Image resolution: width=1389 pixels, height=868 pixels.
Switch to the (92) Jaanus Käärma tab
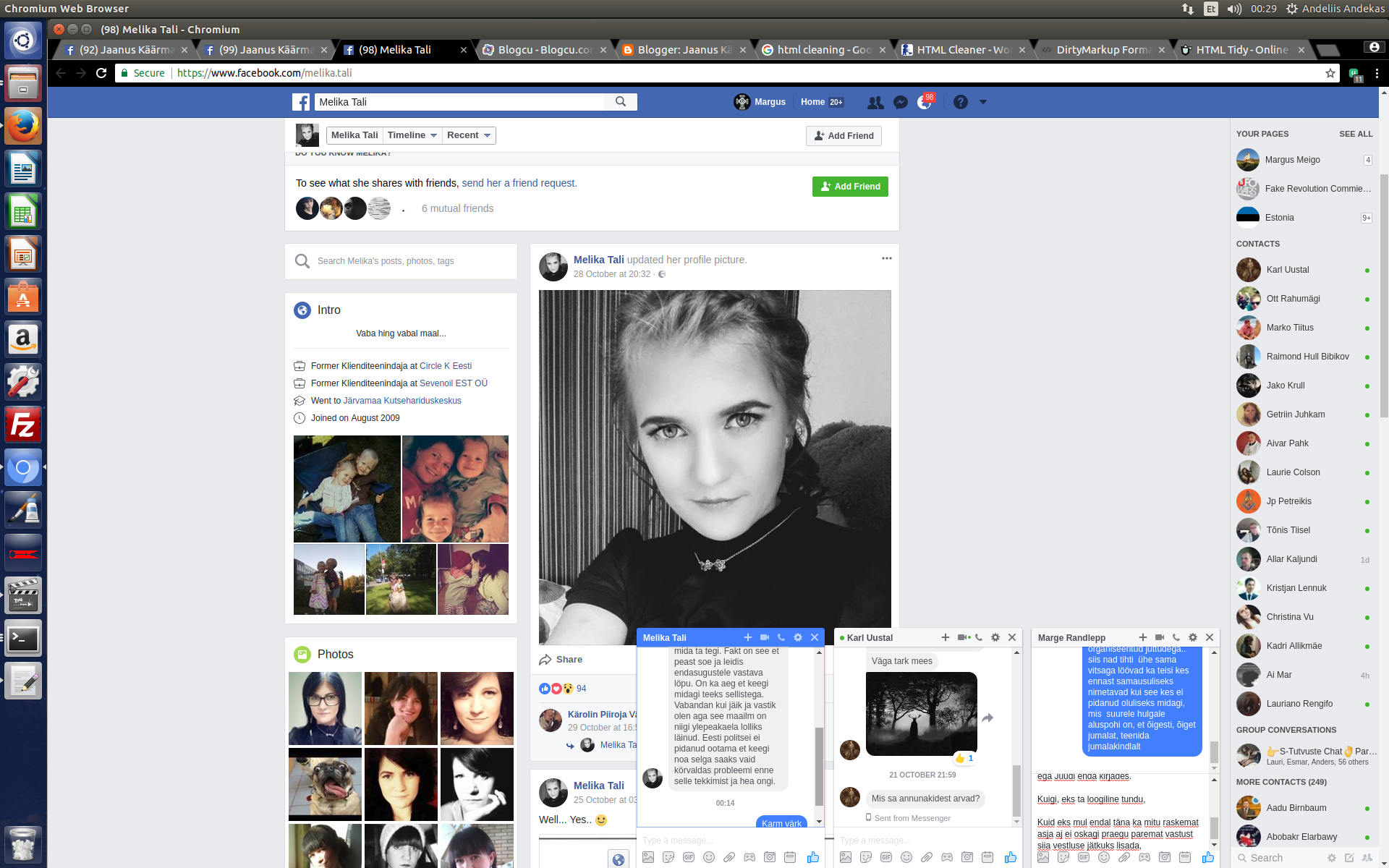(125, 50)
